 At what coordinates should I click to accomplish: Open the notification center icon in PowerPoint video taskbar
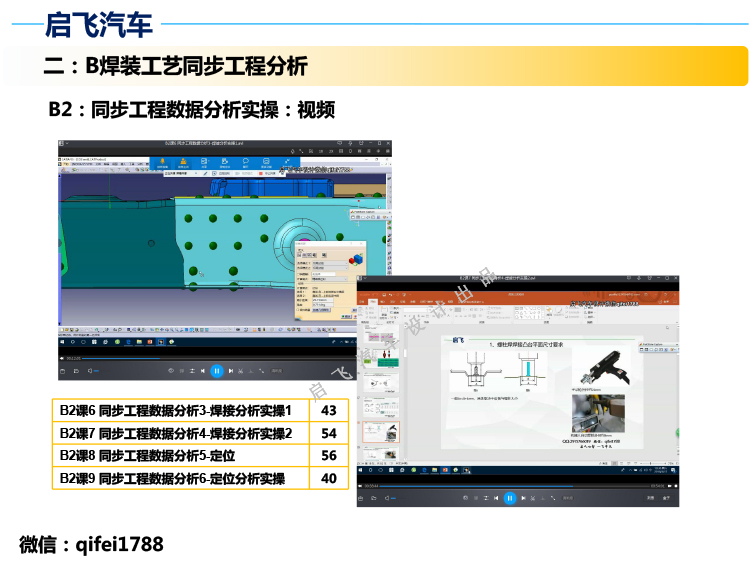(x=673, y=470)
